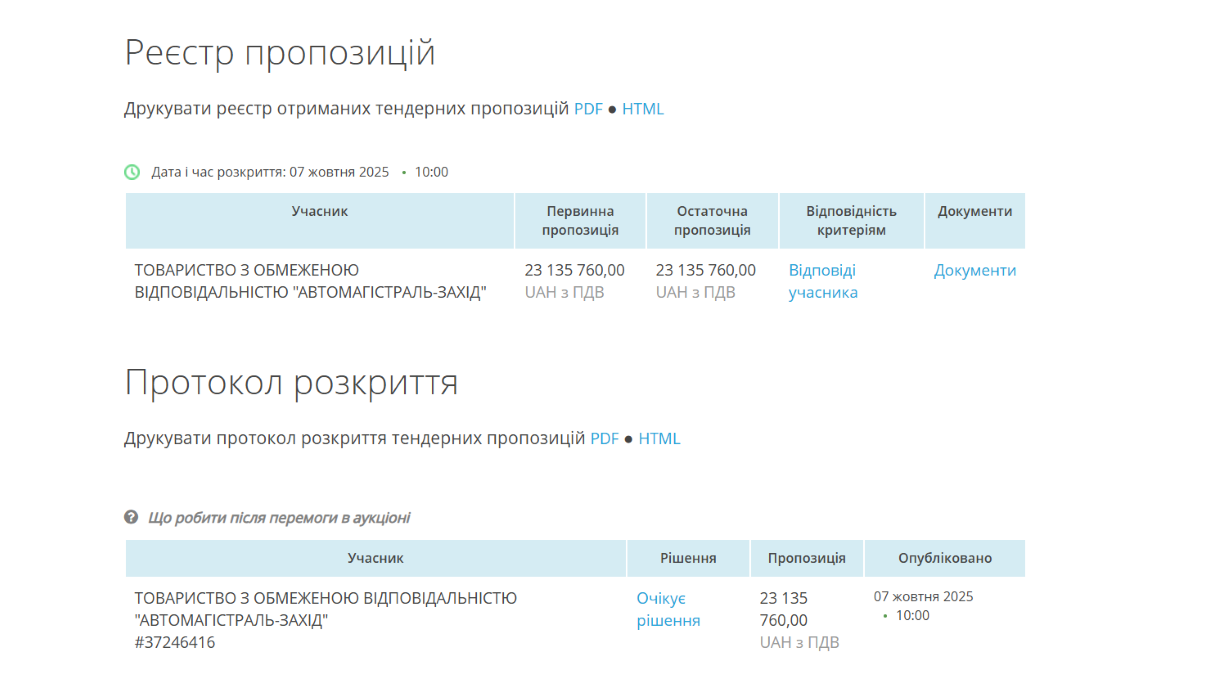Click the "Опубліковано" column header
1205x675 pixels.
point(945,558)
